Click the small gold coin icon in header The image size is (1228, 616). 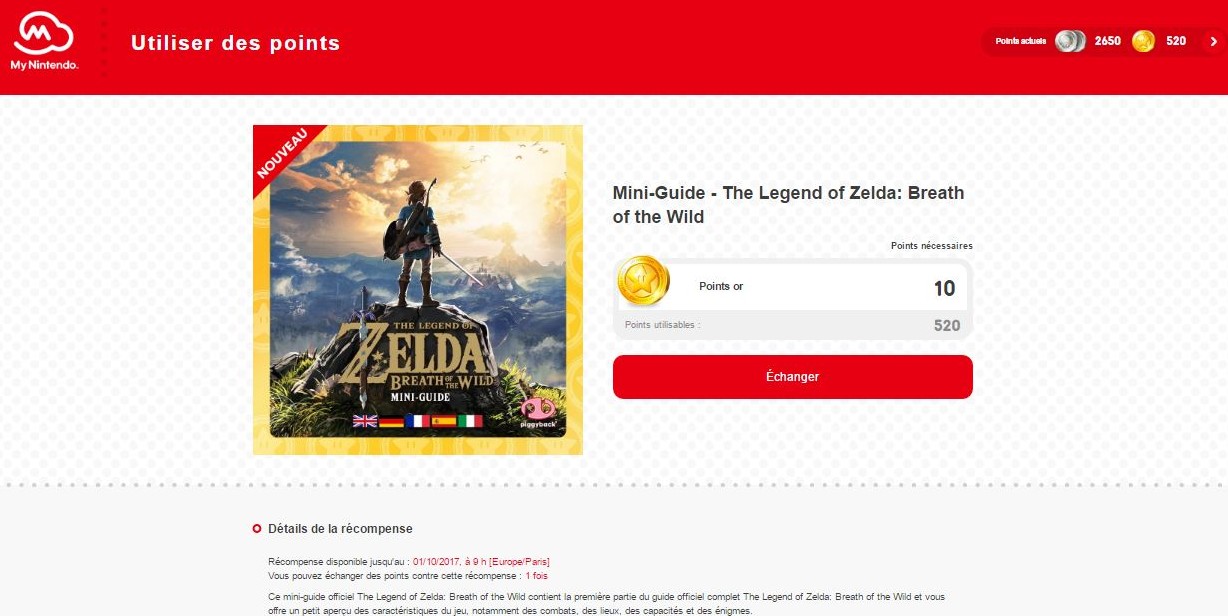coord(1143,41)
